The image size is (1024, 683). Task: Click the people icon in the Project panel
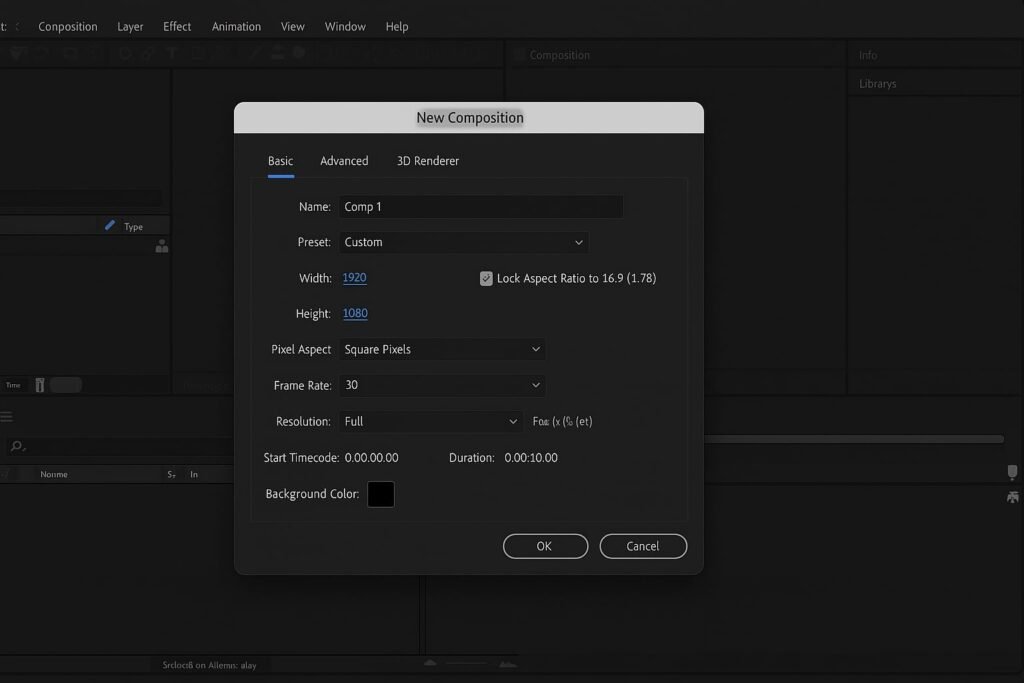coord(162,247)
